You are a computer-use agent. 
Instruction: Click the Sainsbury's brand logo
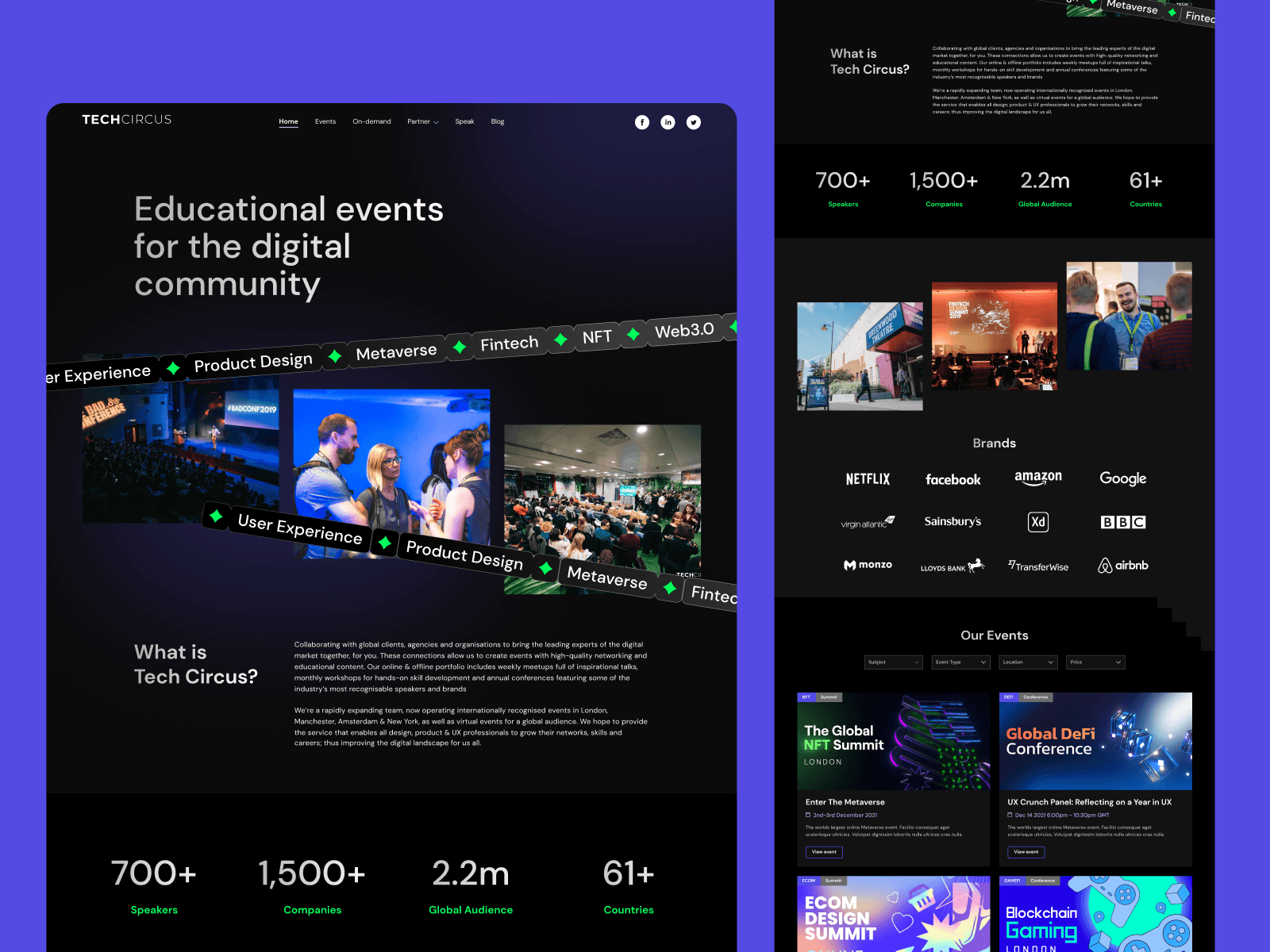point(952,521)
